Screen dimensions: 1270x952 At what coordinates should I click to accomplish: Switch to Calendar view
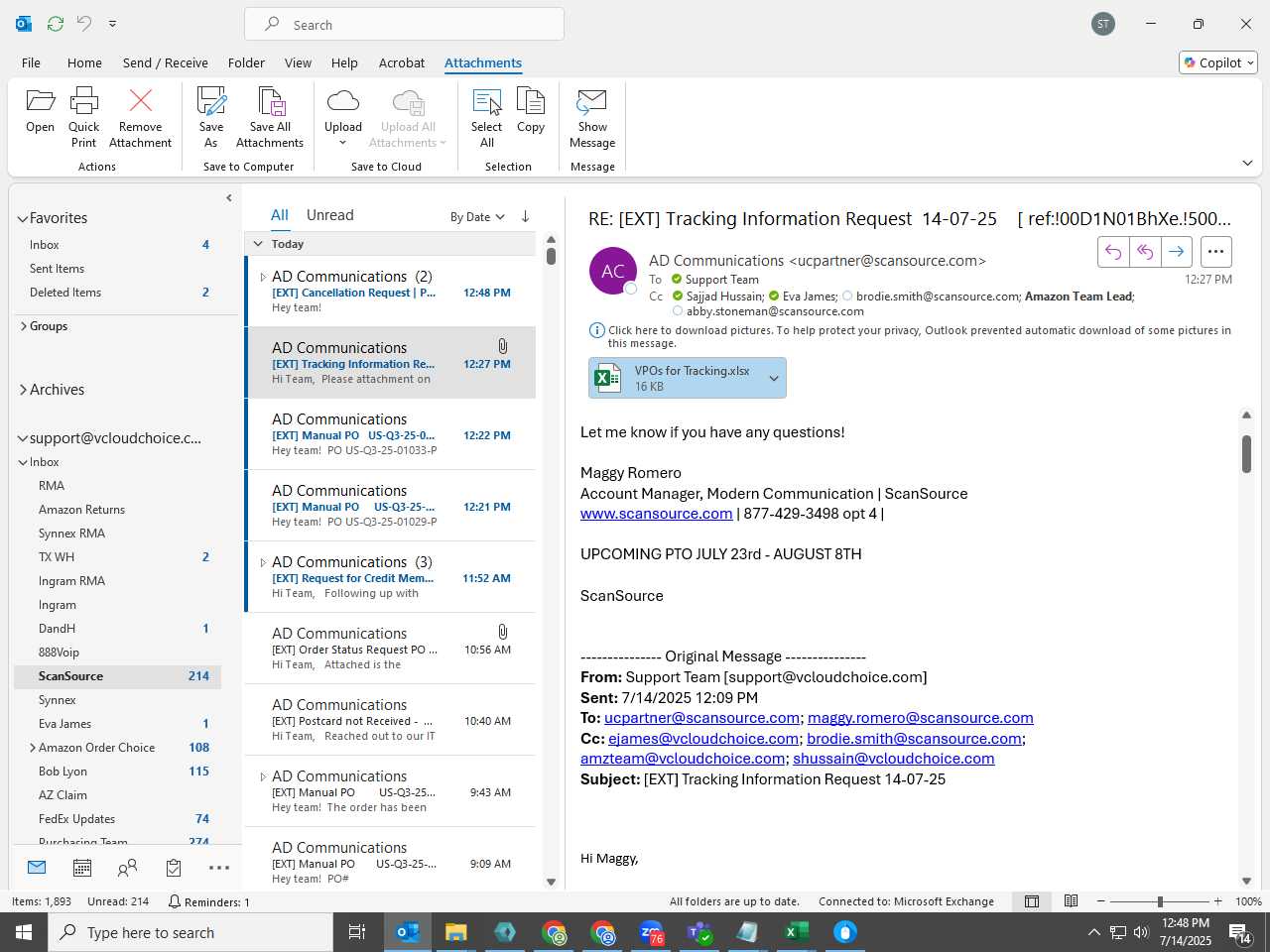82,868
